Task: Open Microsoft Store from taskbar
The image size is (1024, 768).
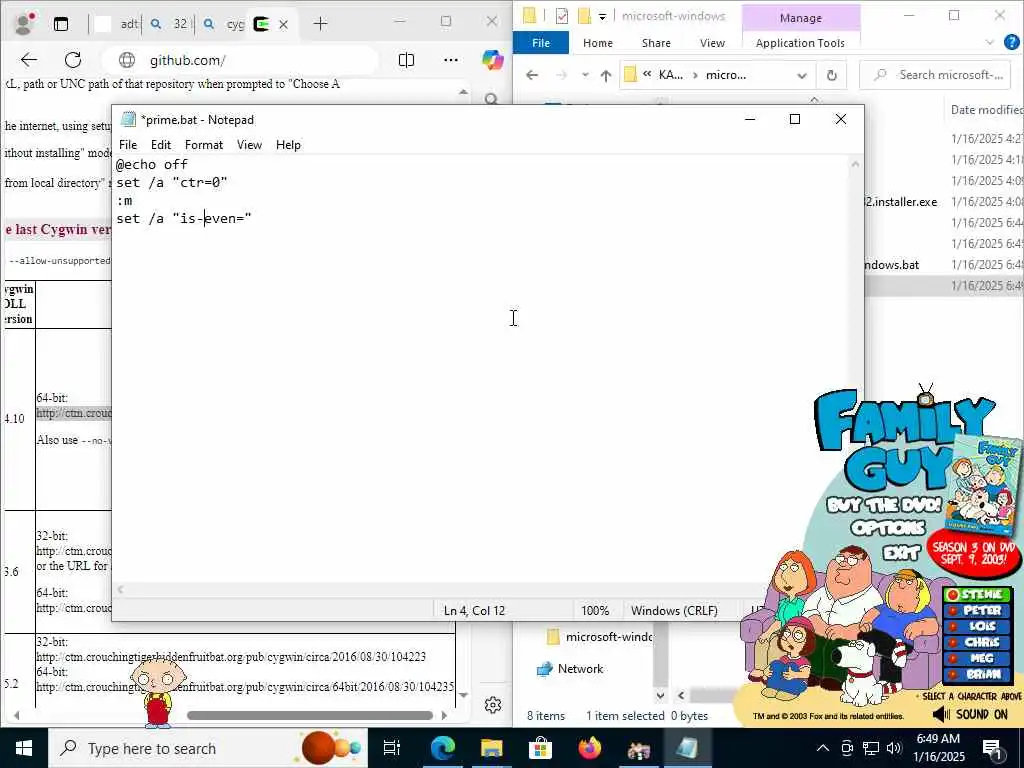Action: pyautogui.click(x=540, y=748)
